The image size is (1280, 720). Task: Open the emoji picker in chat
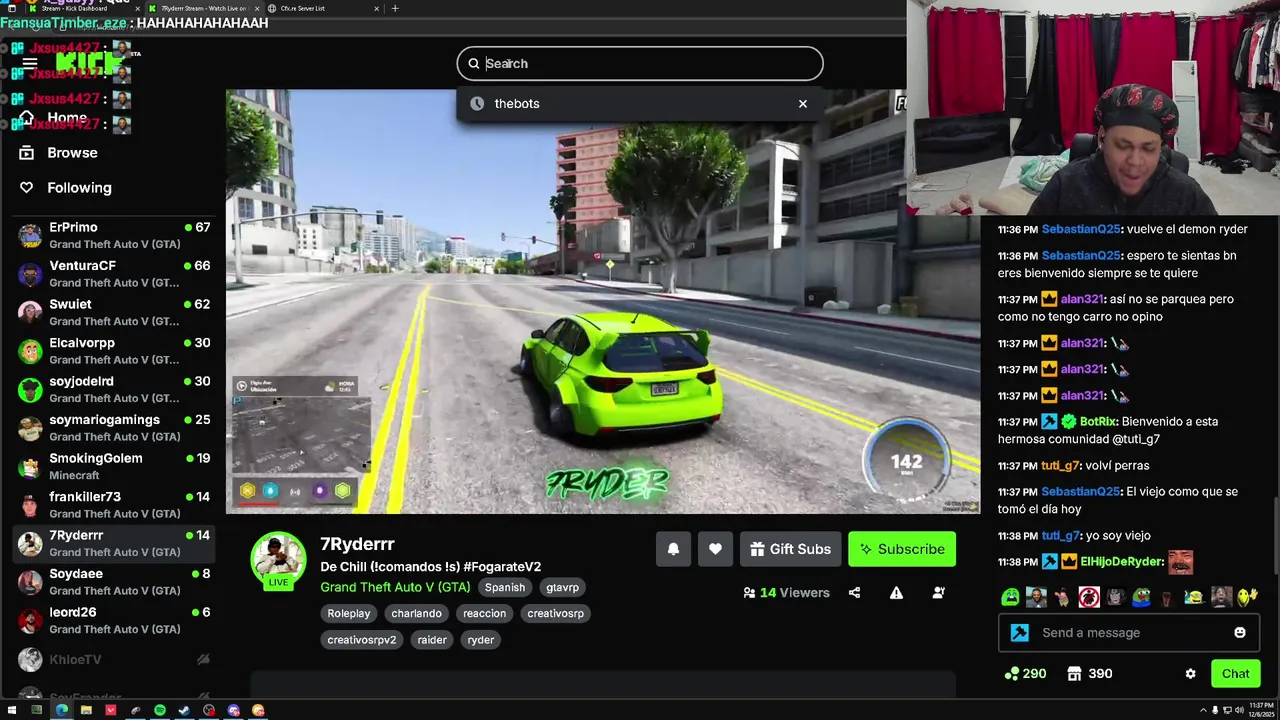tap(1240, 633)
